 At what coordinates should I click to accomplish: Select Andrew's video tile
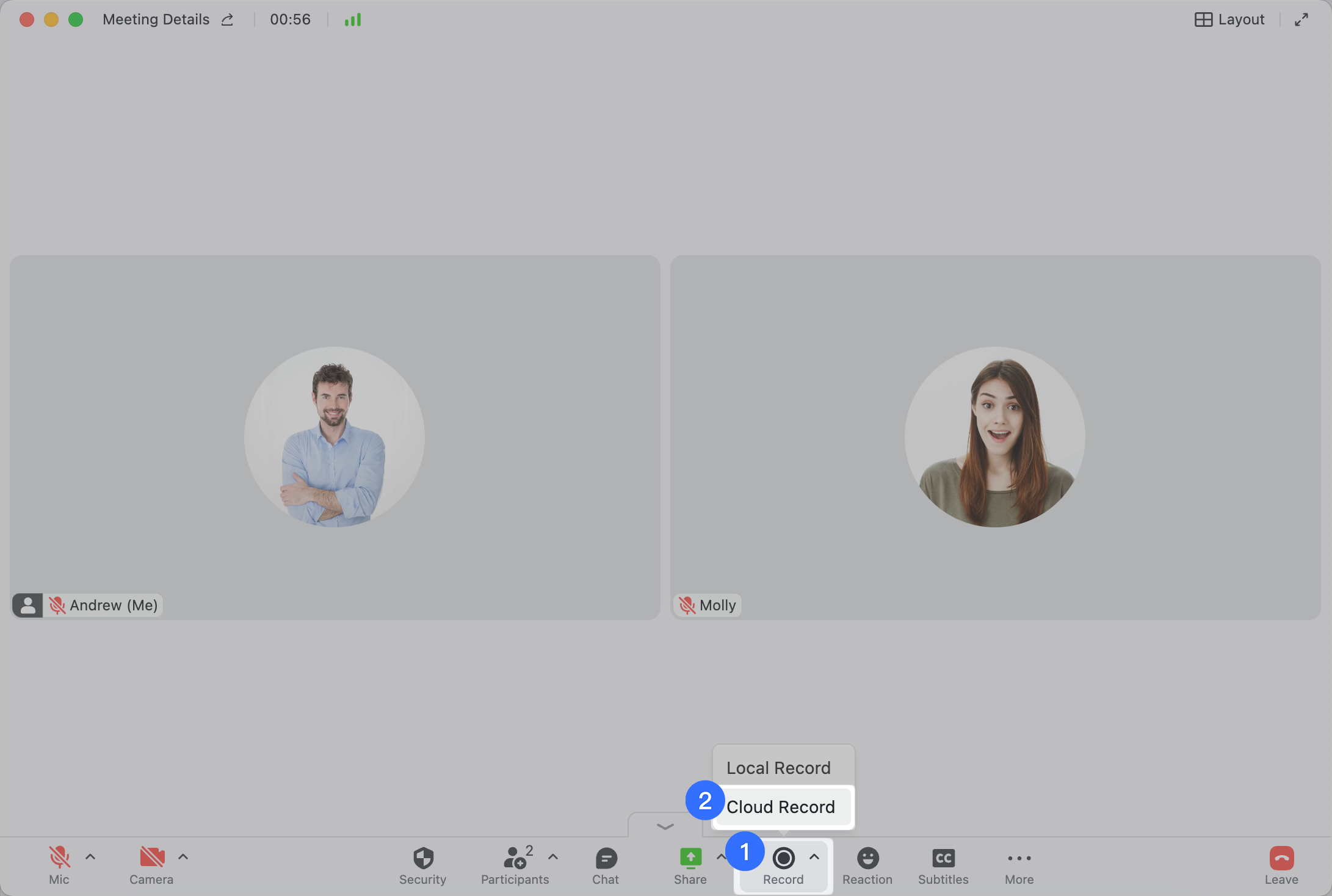pyautogui.click(x=335, y=437)
